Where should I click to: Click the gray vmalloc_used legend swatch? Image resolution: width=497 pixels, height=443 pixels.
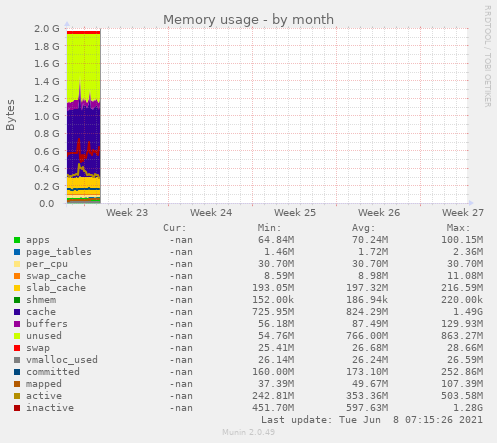point(17,360)
